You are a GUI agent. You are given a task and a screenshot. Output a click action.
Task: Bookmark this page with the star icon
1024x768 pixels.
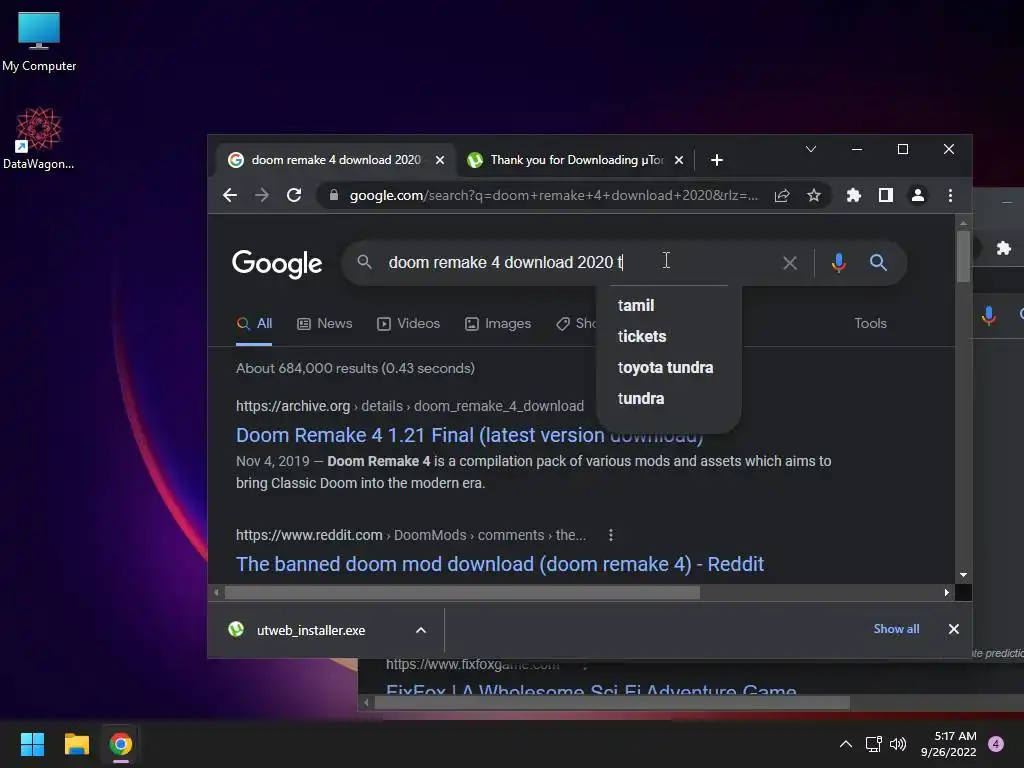tap(814, 195)
